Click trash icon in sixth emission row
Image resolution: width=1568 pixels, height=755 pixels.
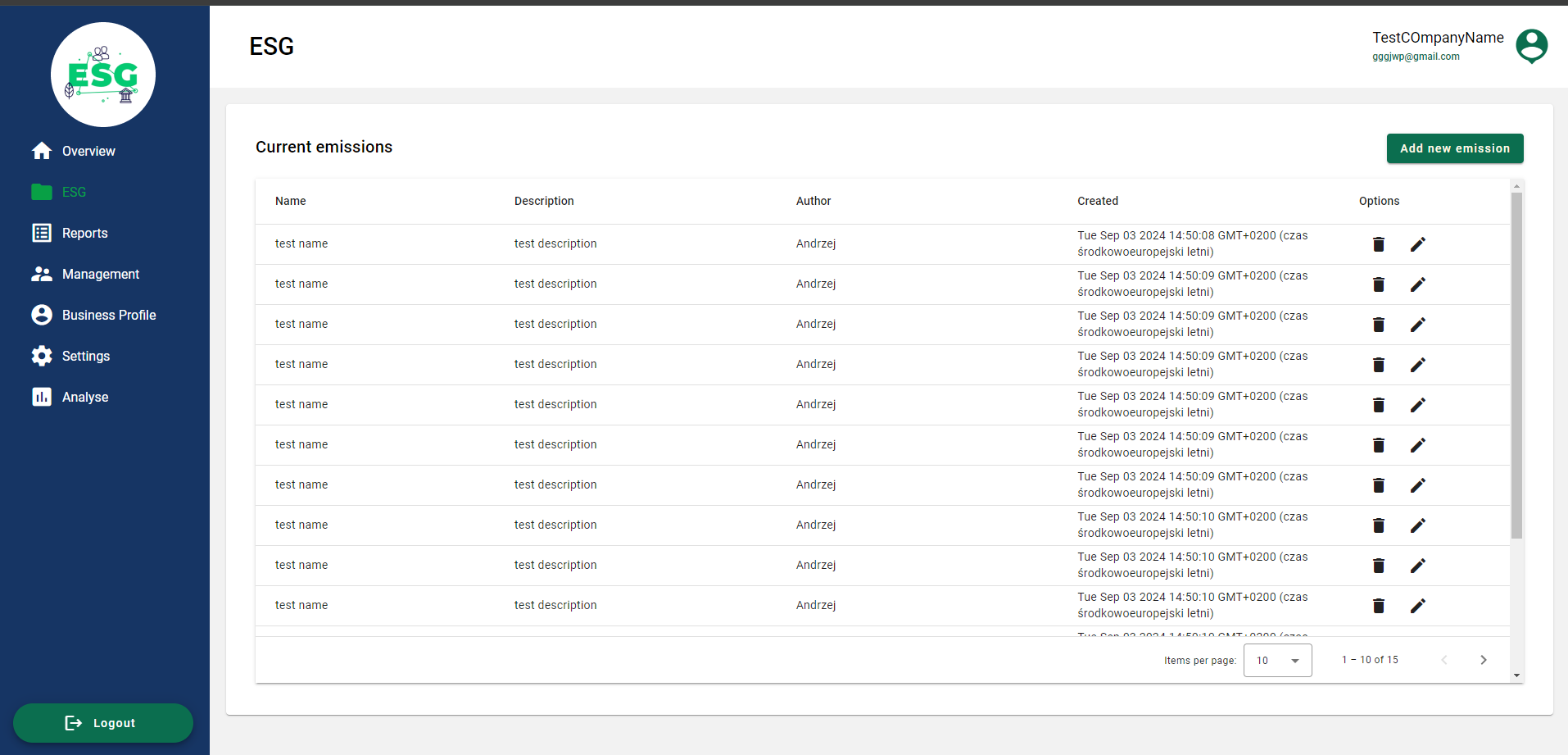[1379, 445]
